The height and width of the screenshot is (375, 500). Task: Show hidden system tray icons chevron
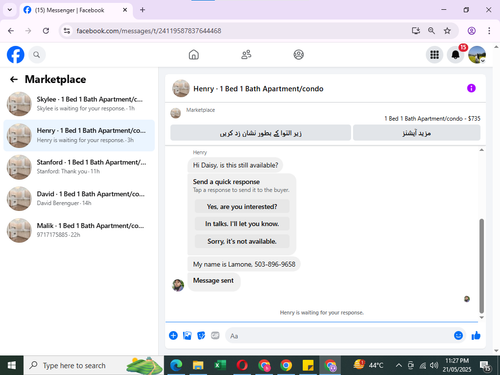tap(398, 365)
